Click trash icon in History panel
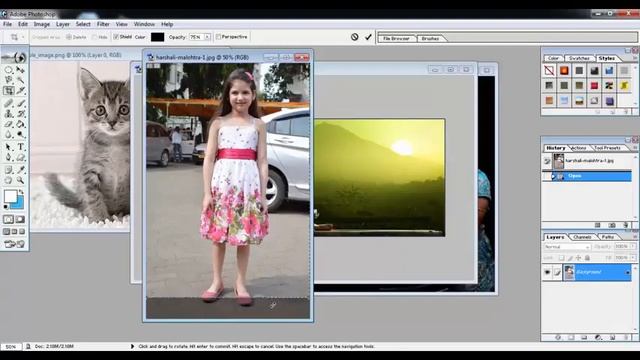Image resolution: width=640 pixels, height=360 pixels. click(x=626, y=225)
